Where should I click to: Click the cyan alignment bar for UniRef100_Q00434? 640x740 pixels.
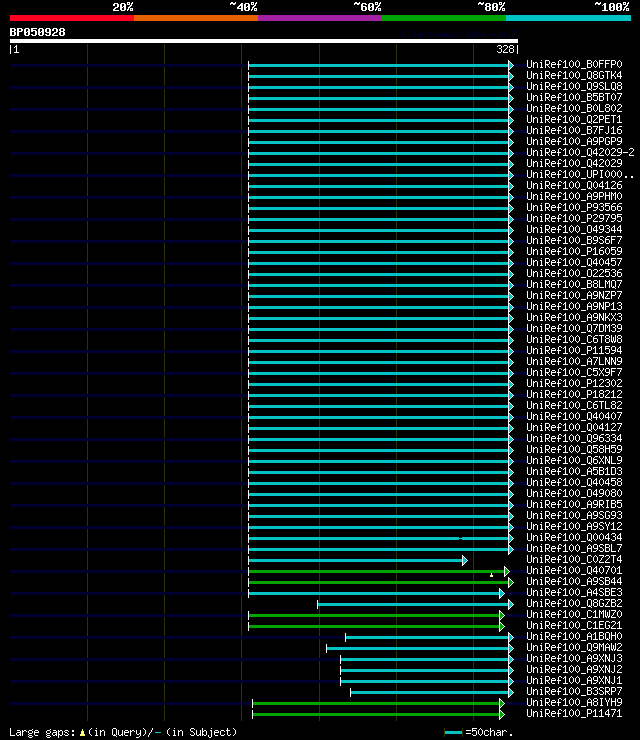(x=379, y=538)
